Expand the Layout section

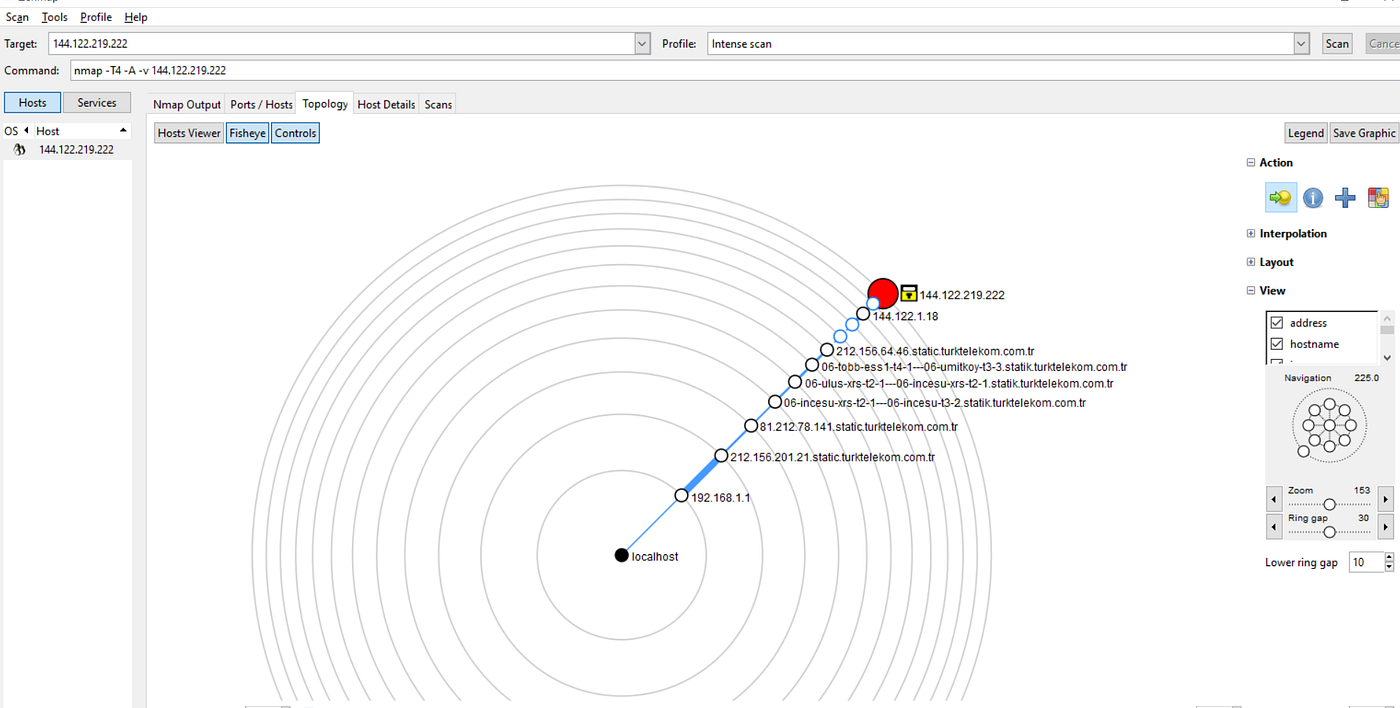[x=1250, y=262]
